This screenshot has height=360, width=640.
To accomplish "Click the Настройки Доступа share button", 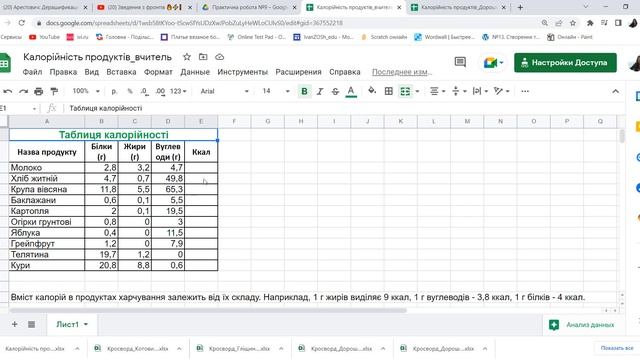I will 565,63.
